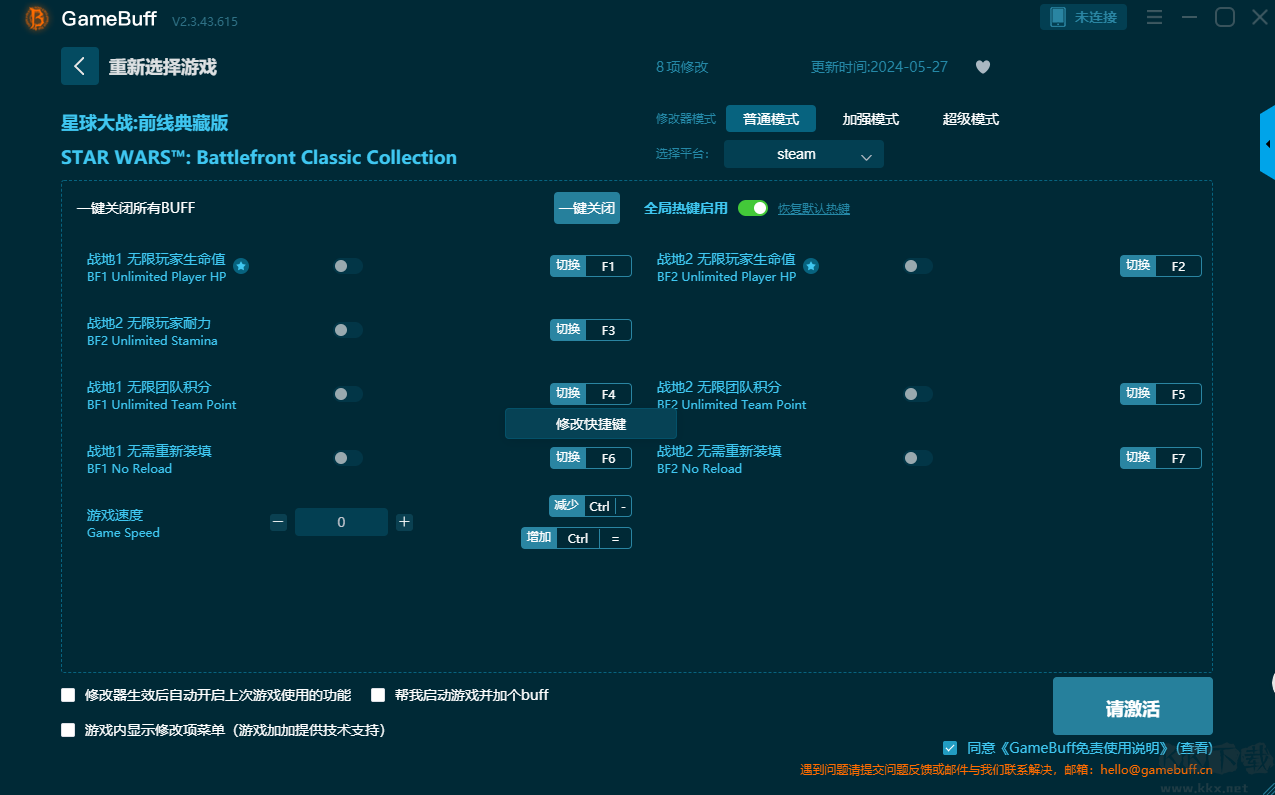This screenshot has width=1275, height=795.
Task: Click the heart favorite icon
Action: [983, 67]
